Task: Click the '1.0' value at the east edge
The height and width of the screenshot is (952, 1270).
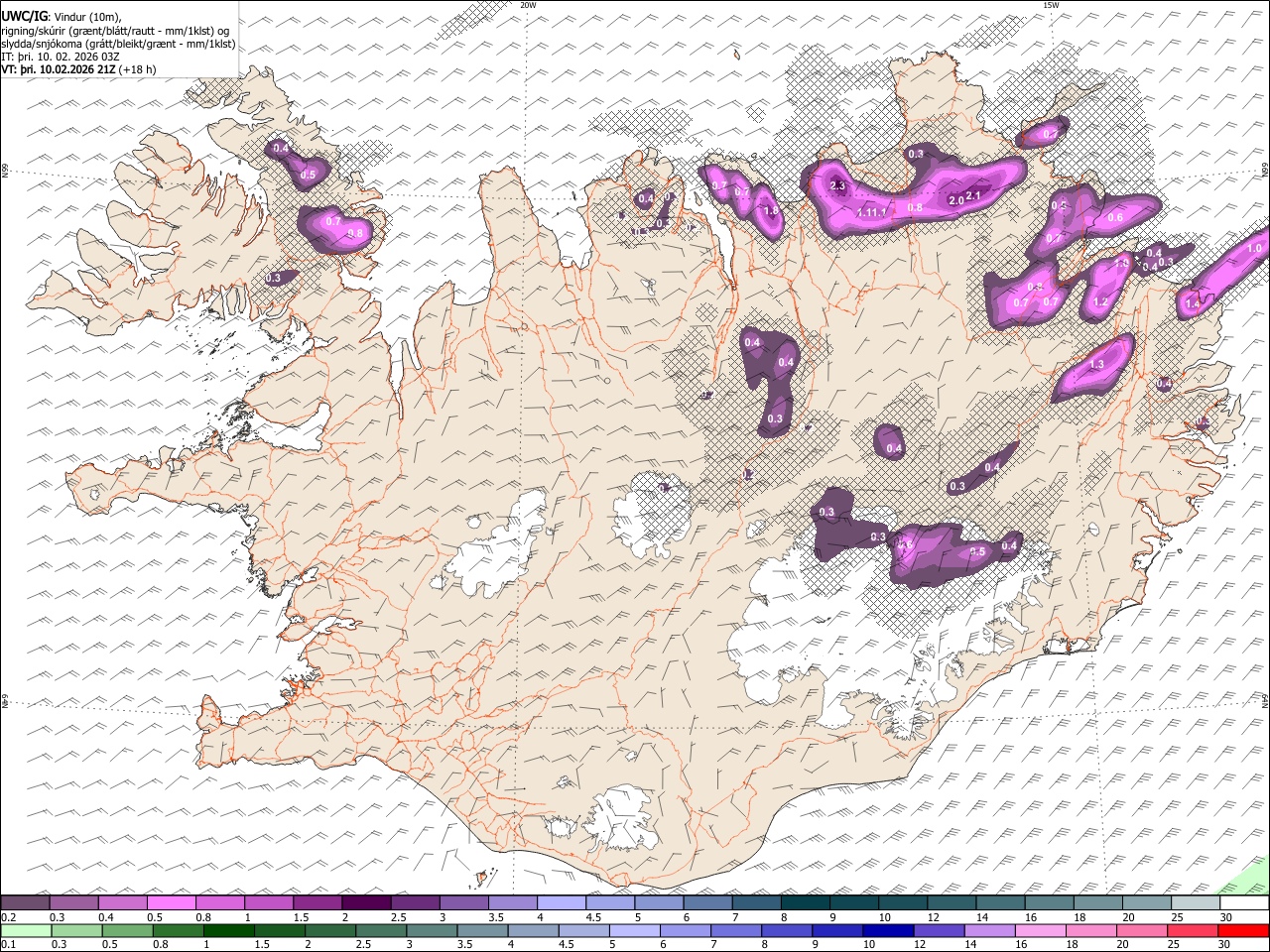Action: tap(1254, 249)
